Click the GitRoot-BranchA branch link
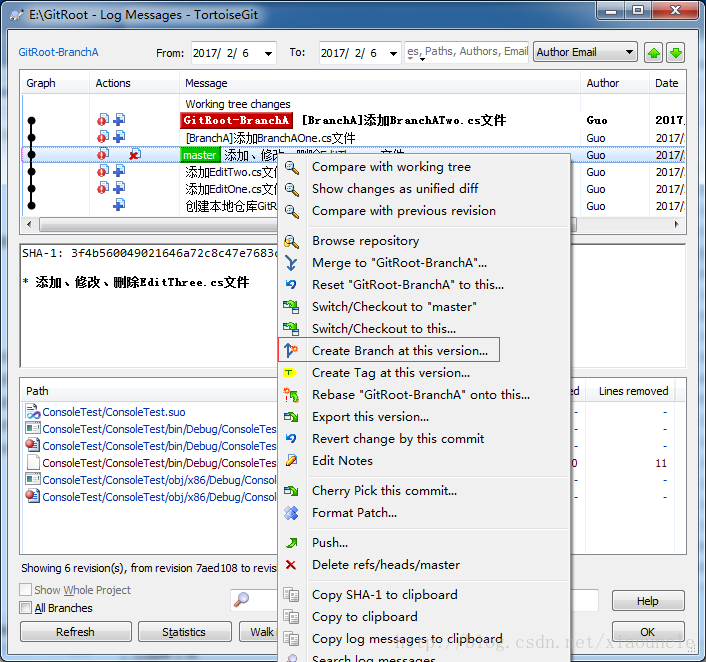 [59, 52]
